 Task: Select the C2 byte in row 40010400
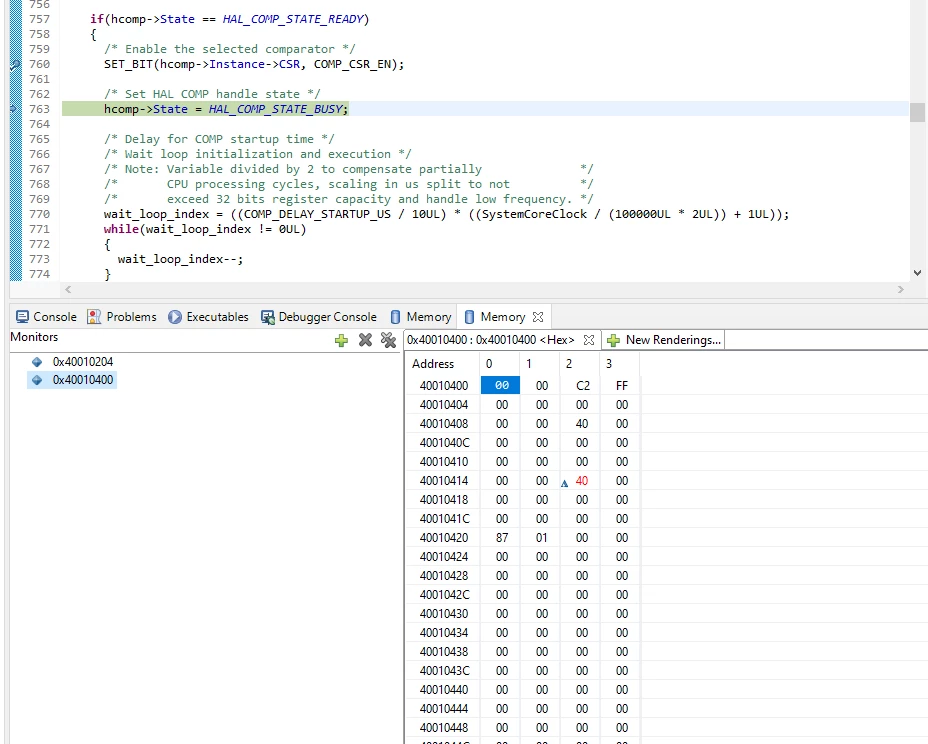582,385
